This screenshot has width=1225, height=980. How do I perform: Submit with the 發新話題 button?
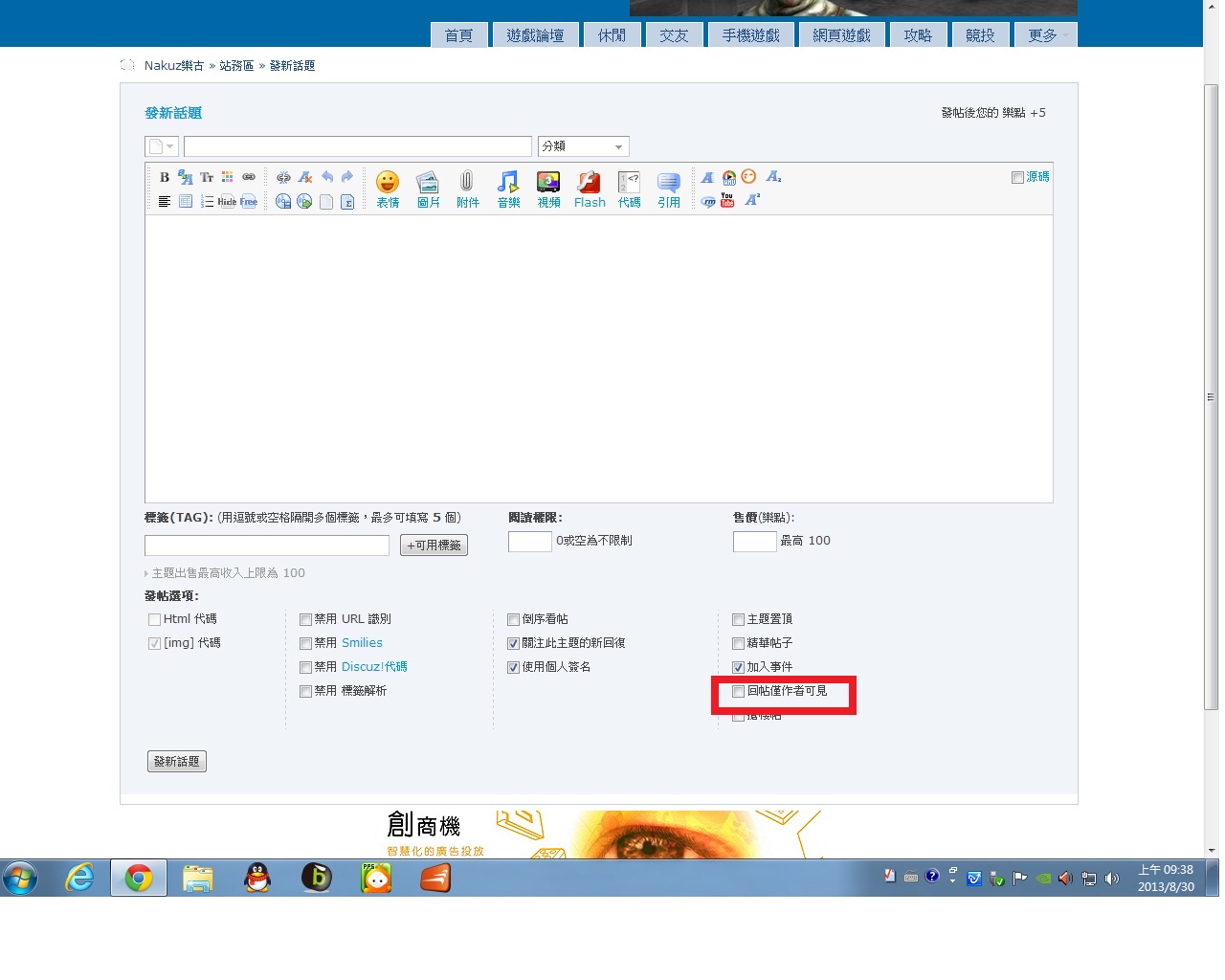[177, 762]
